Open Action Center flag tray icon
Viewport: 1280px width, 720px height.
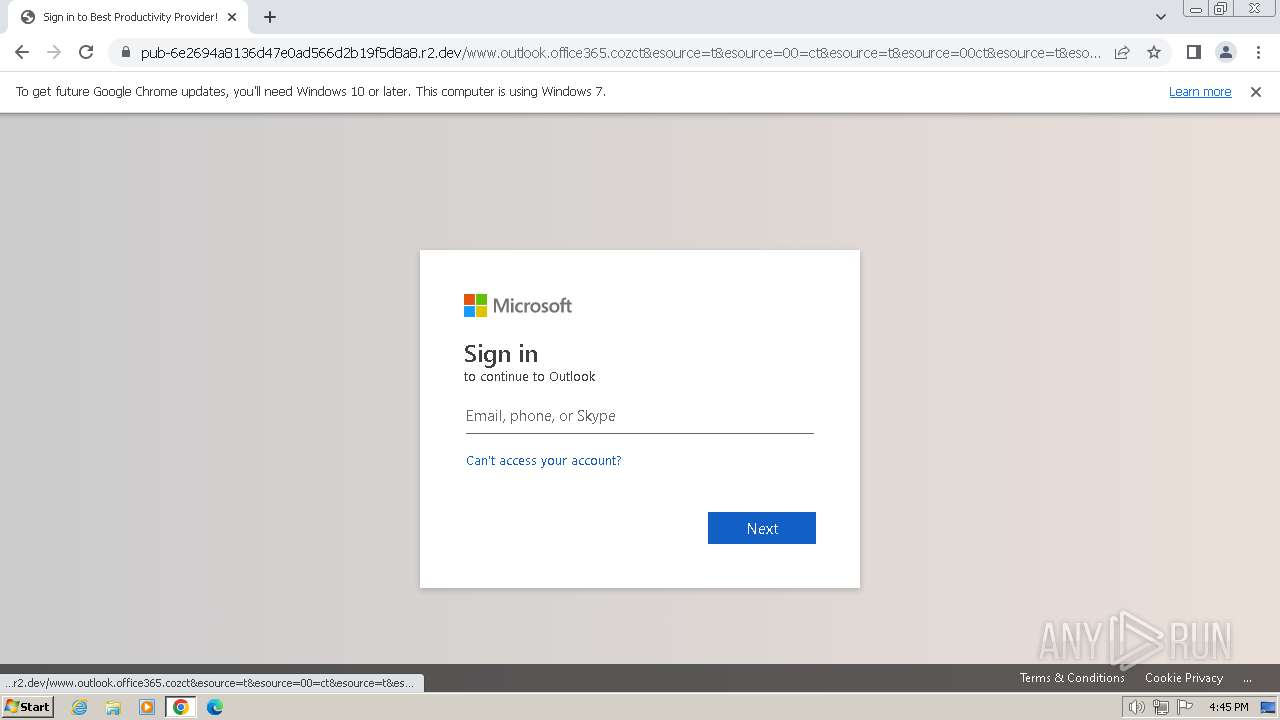(1185, 707)
